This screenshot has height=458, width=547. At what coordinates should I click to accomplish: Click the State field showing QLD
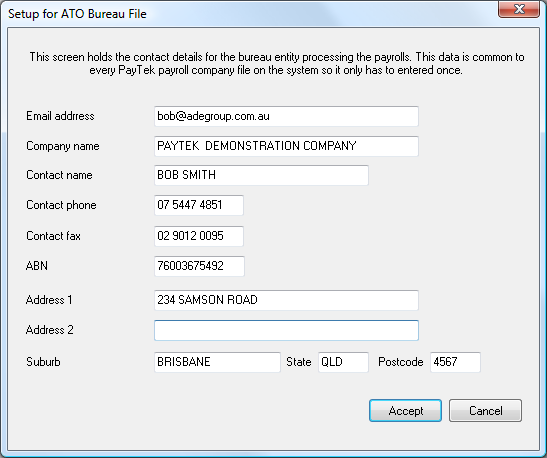(x=343, y=362)
